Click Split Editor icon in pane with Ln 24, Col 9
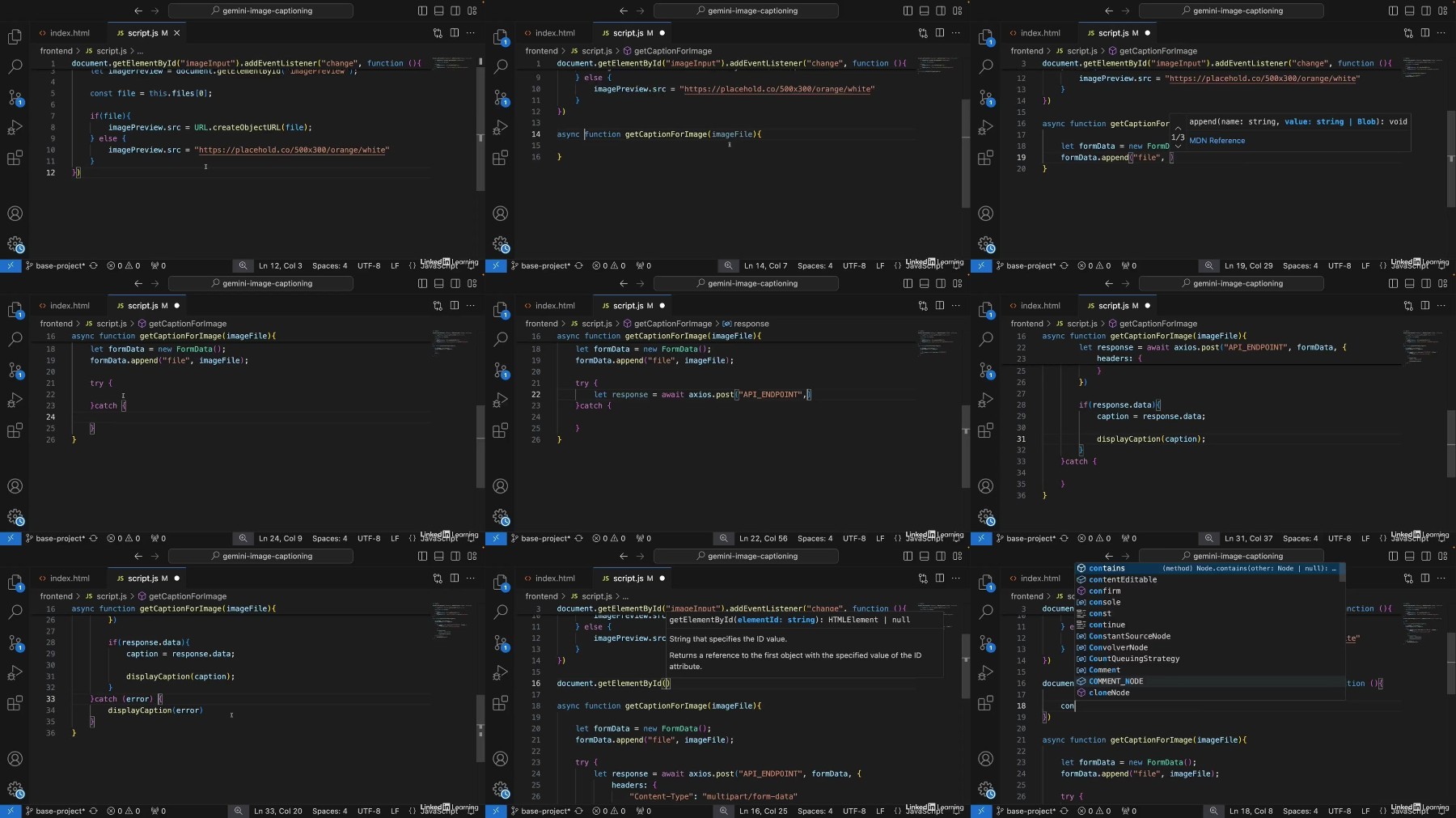 [x=455, y=306]
